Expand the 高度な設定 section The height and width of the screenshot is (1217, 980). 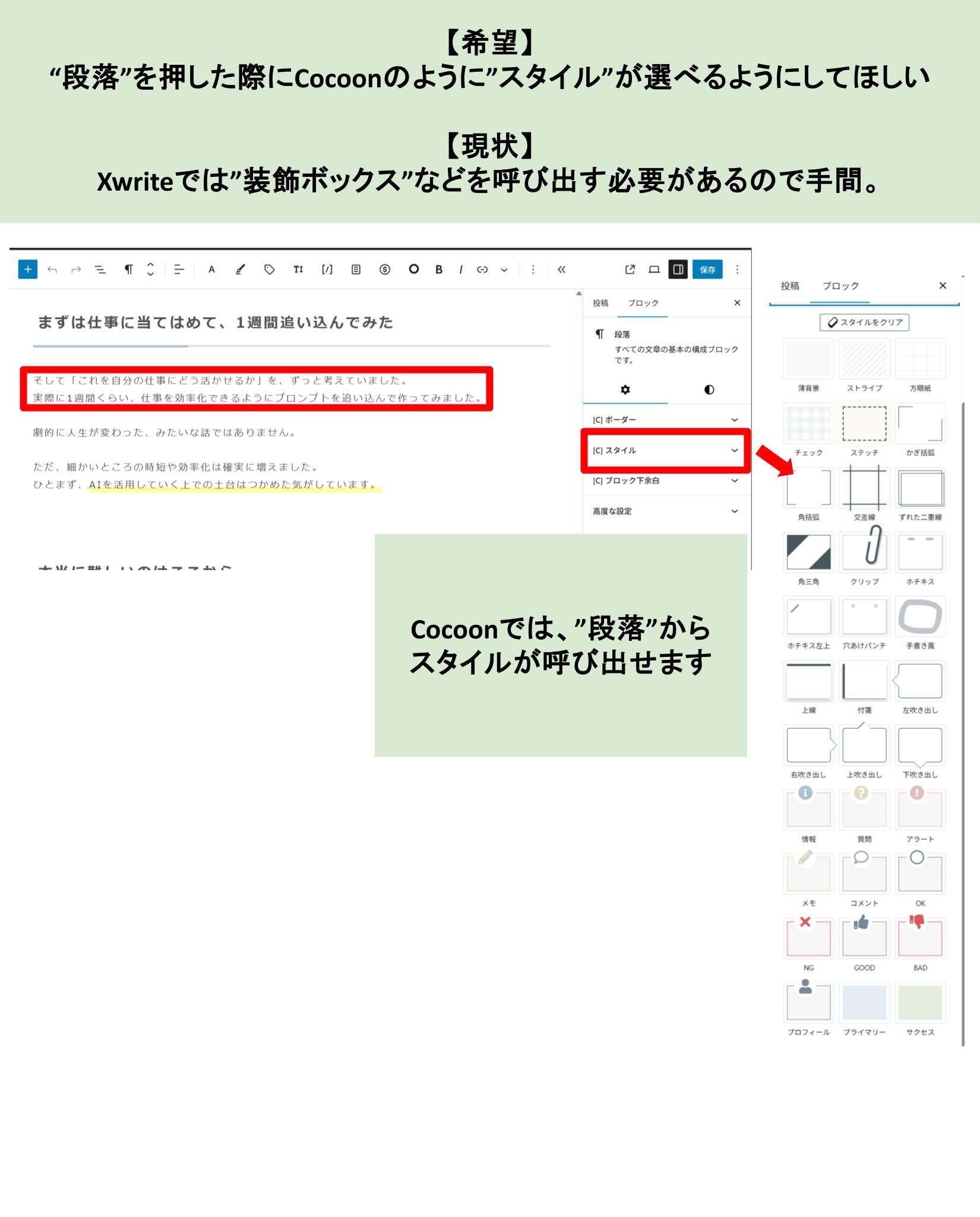point(665,511)
